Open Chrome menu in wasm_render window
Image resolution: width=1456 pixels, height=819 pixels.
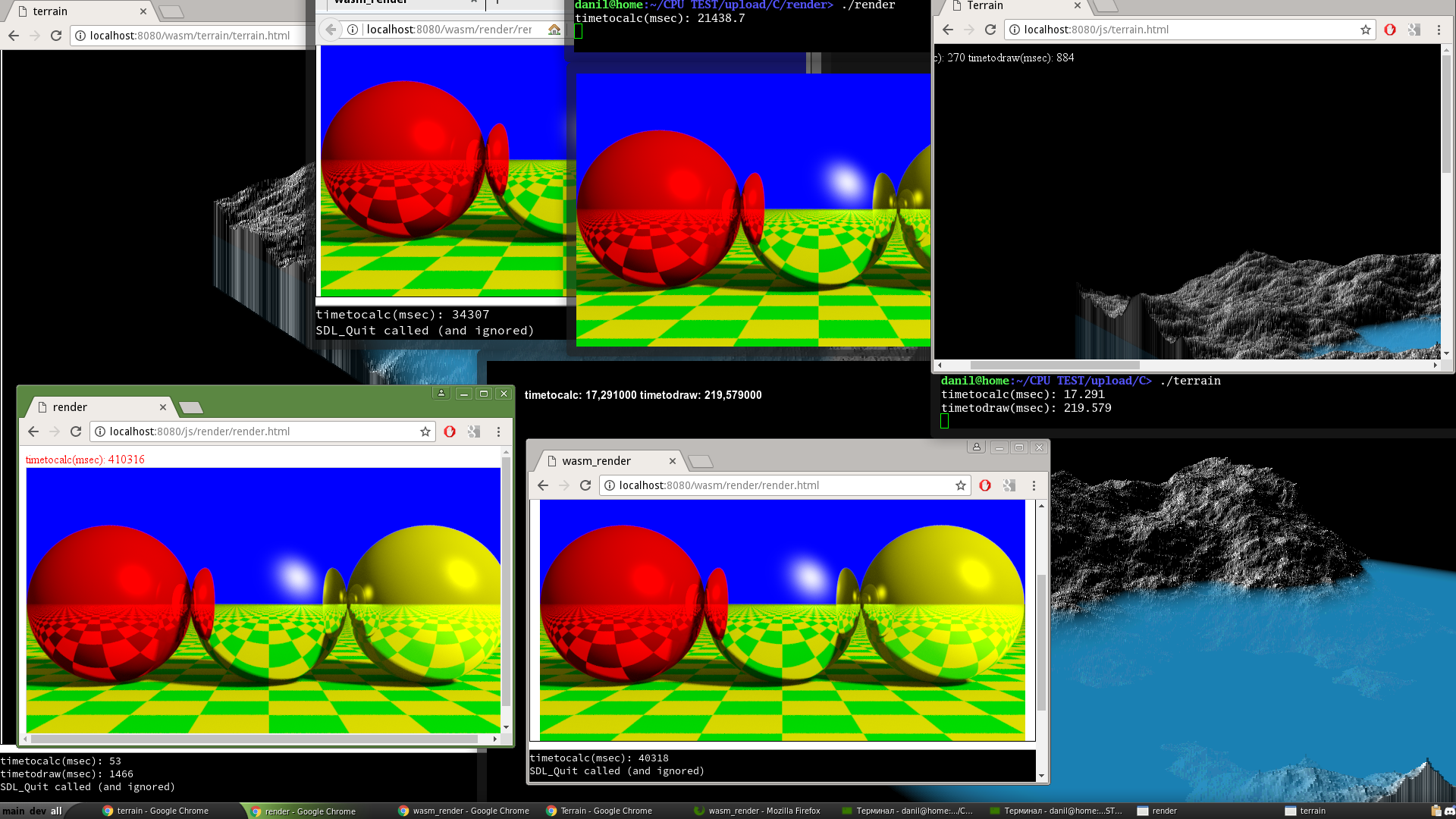tap(1034, 485)
